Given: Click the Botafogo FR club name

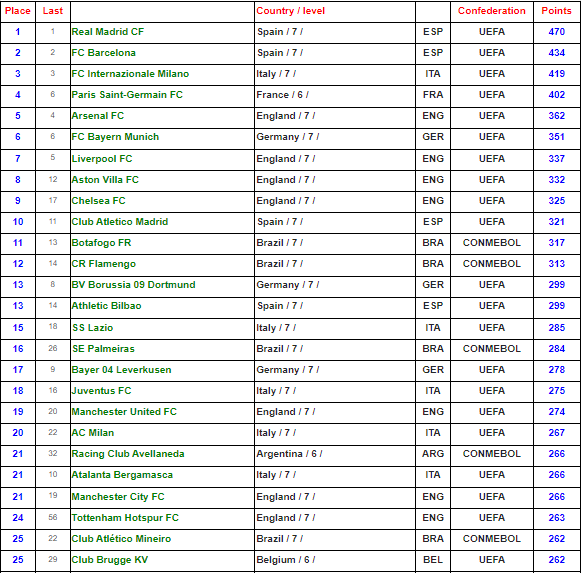Looking at the screenshot, I should (x=101, y=243).
